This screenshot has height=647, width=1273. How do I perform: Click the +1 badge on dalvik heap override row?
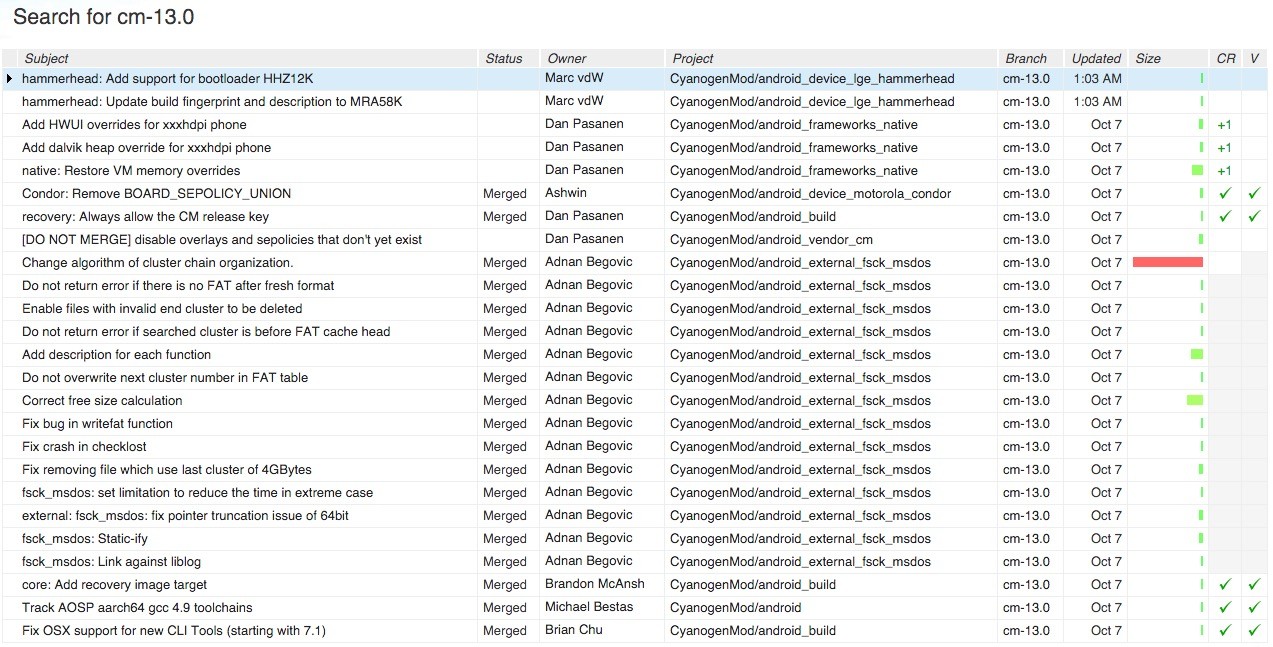1224,147
